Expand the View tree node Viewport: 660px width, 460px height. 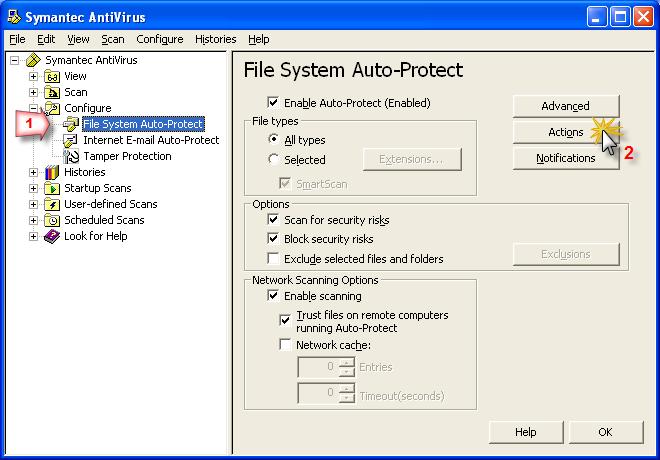[33, 77]
